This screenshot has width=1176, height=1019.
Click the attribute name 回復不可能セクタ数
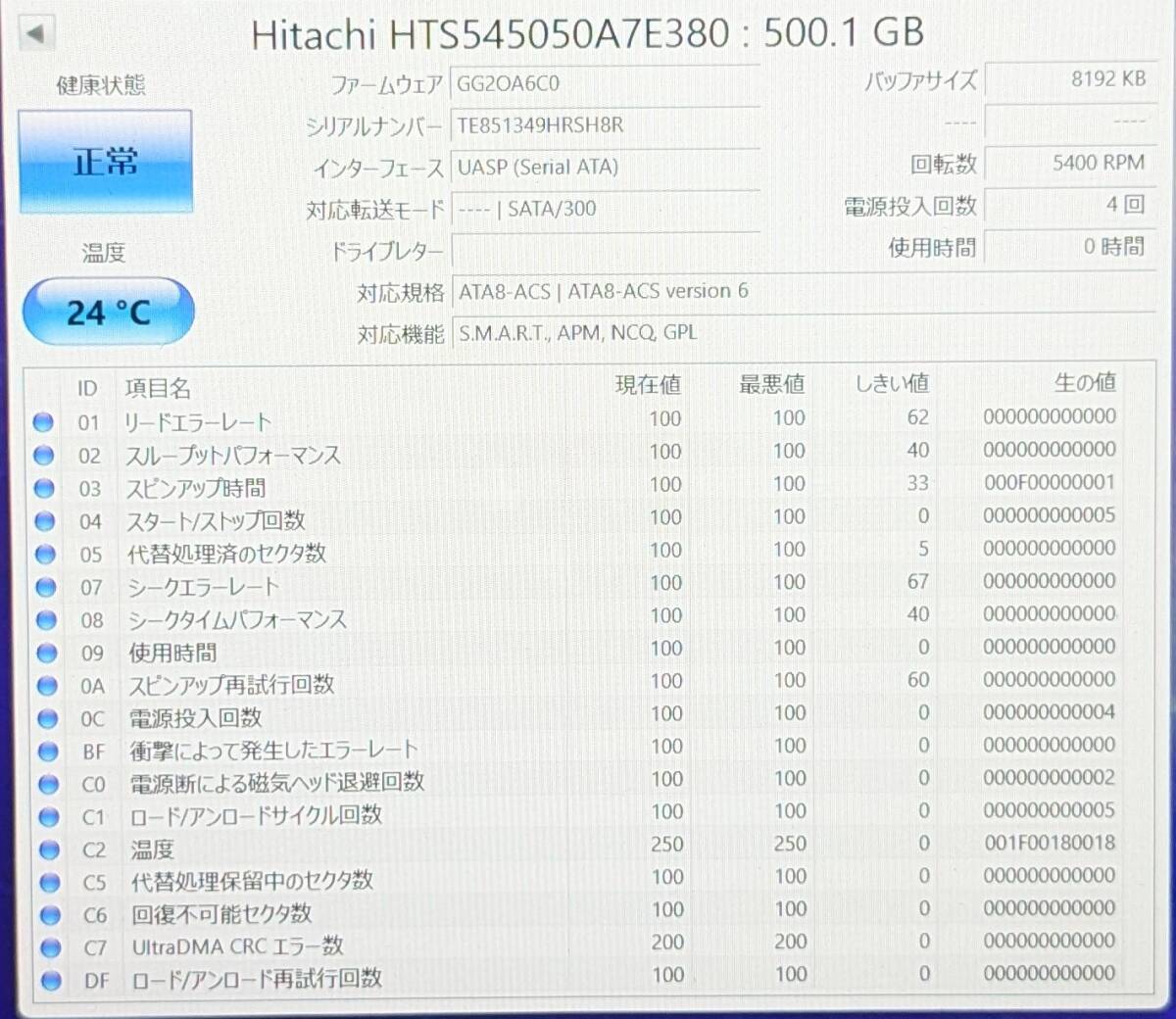222,915
